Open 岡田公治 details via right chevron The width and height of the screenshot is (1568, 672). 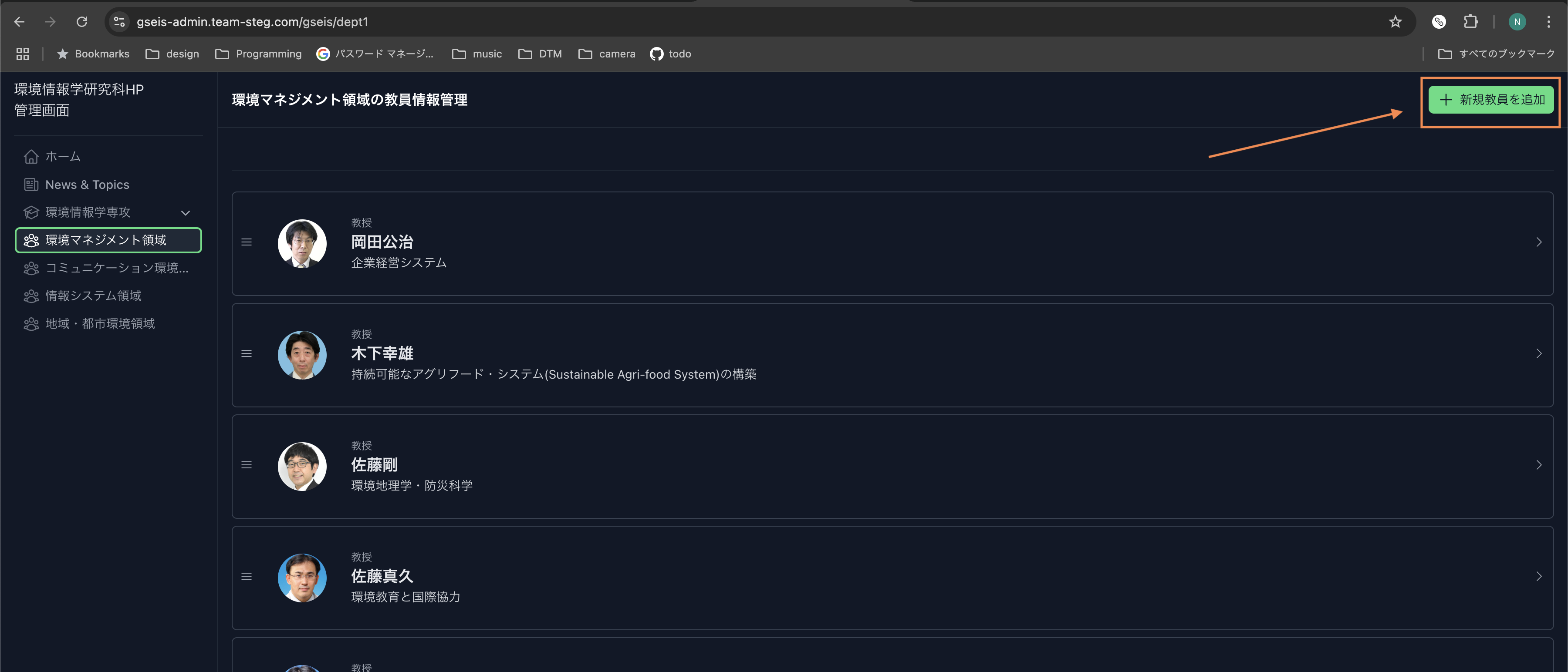[1538, 242]
